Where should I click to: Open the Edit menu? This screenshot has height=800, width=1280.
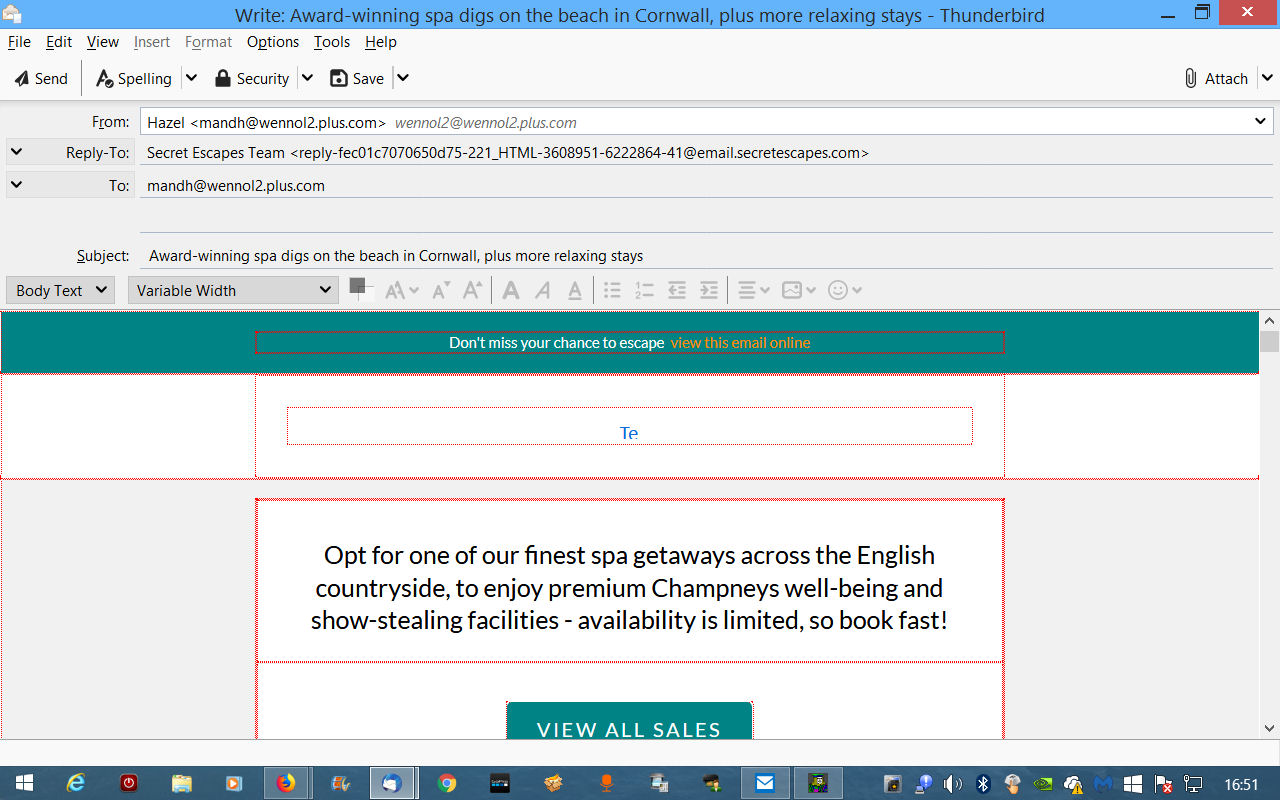[59, 42]
